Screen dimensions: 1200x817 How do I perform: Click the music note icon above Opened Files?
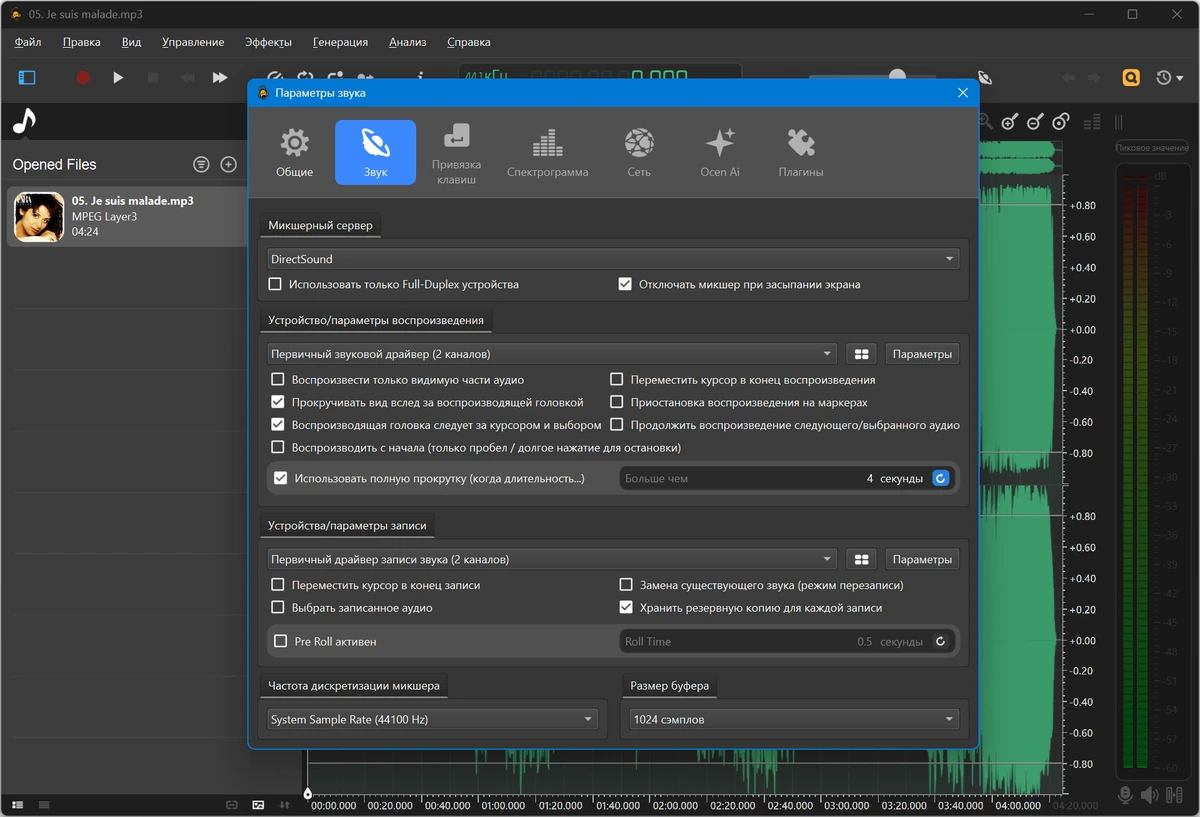(24, 121)
